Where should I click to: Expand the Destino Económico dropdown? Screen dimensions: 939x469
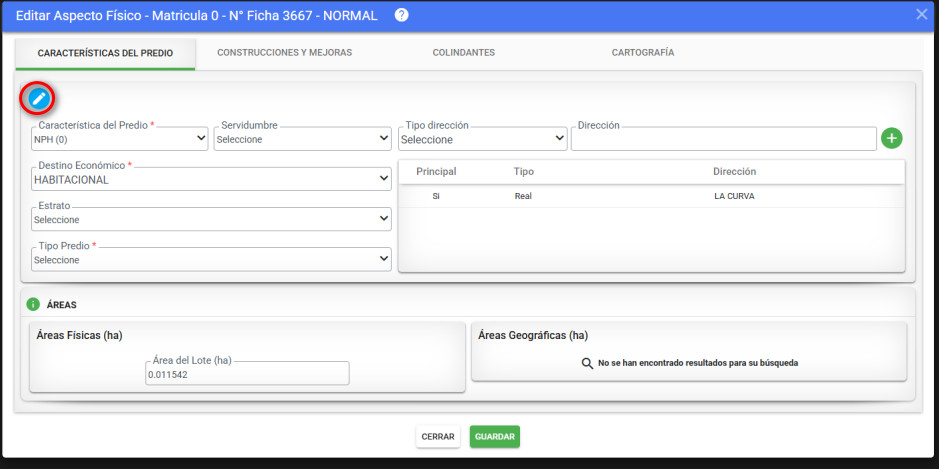211,179
